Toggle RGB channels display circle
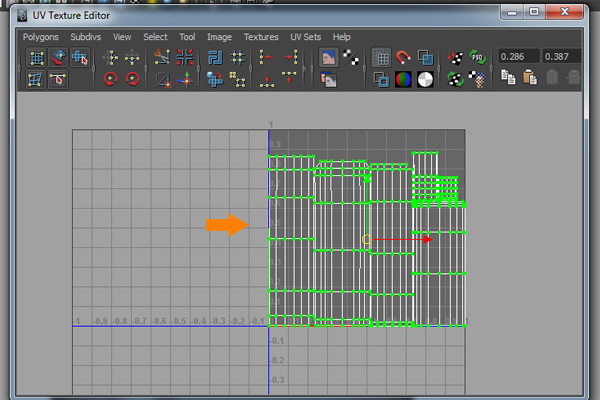This screenshot has width=600, height=400. (403, 79)
